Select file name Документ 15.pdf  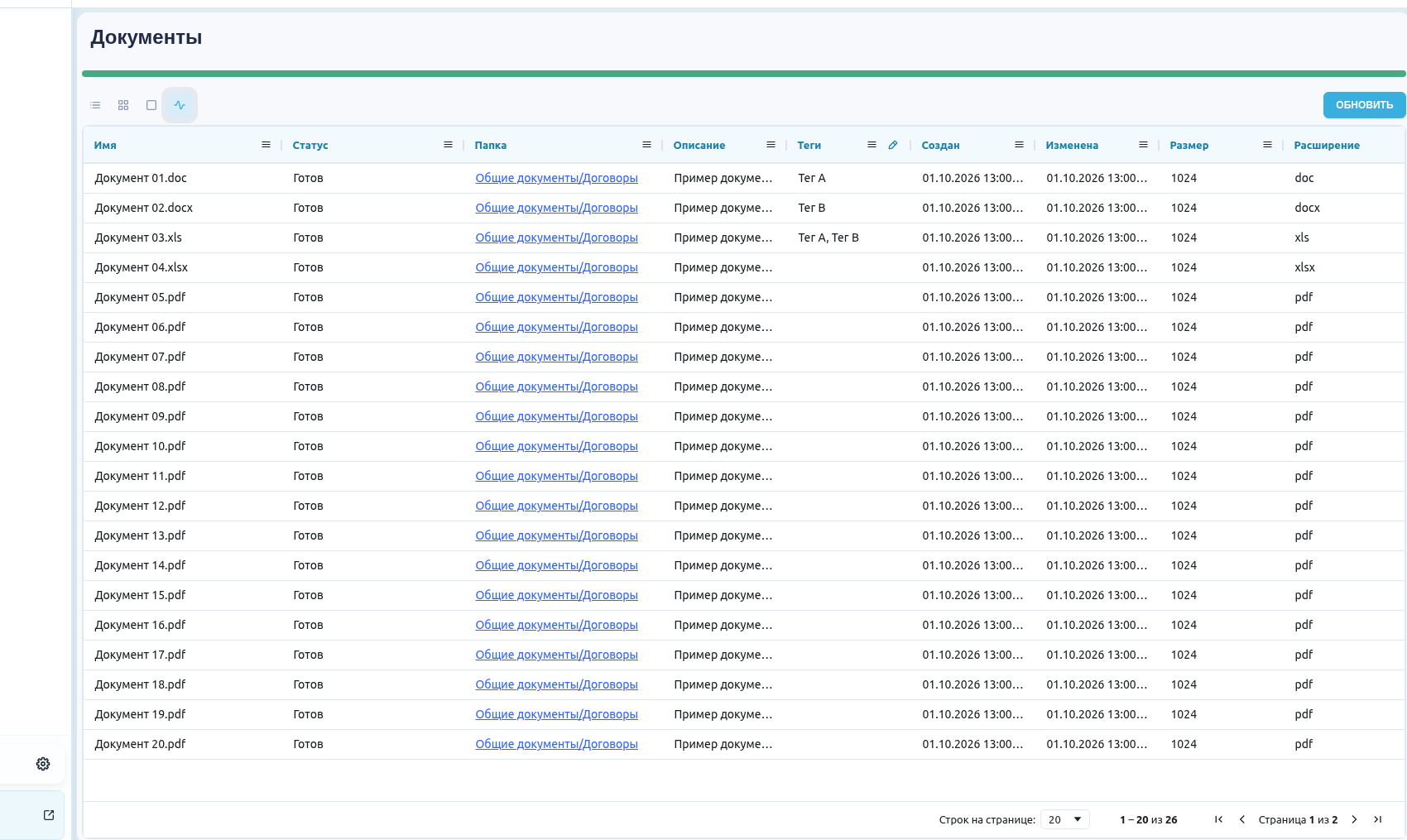[x=140, y=595]
